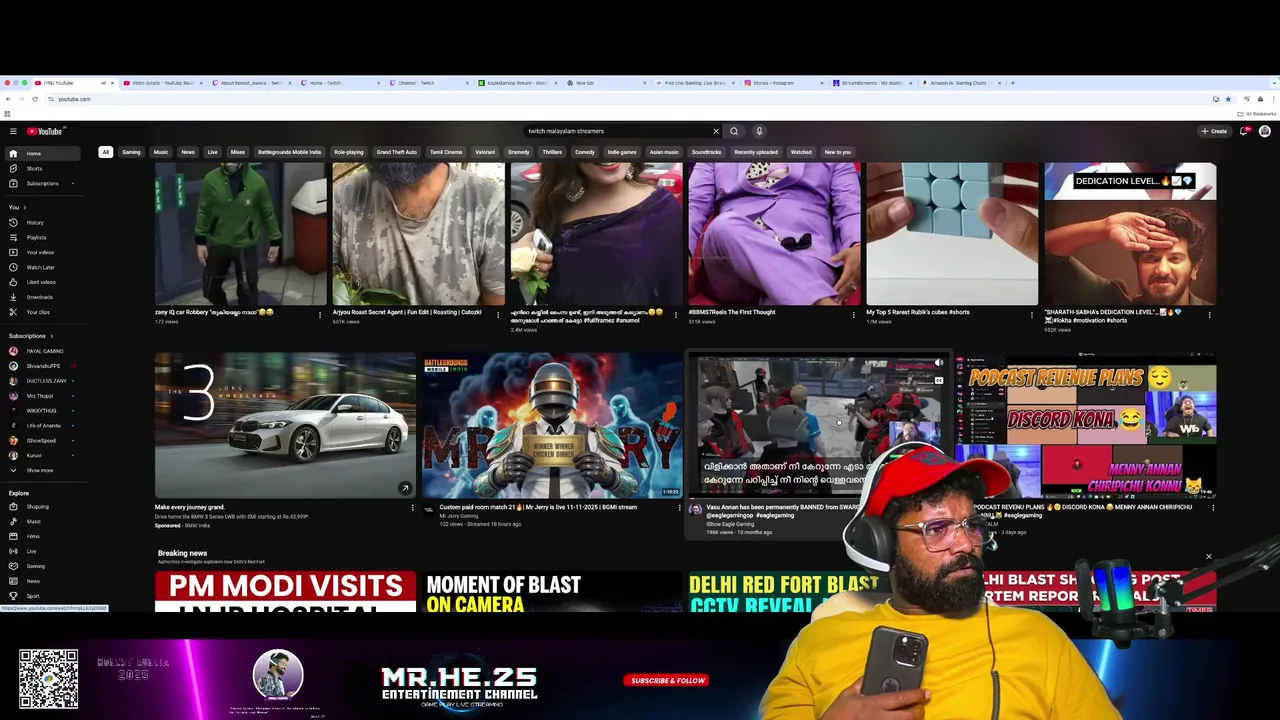This screenshot has width=1280, height=720.
Task: Open PAYAL GAMING channel subscription
Action: point(43,351)
